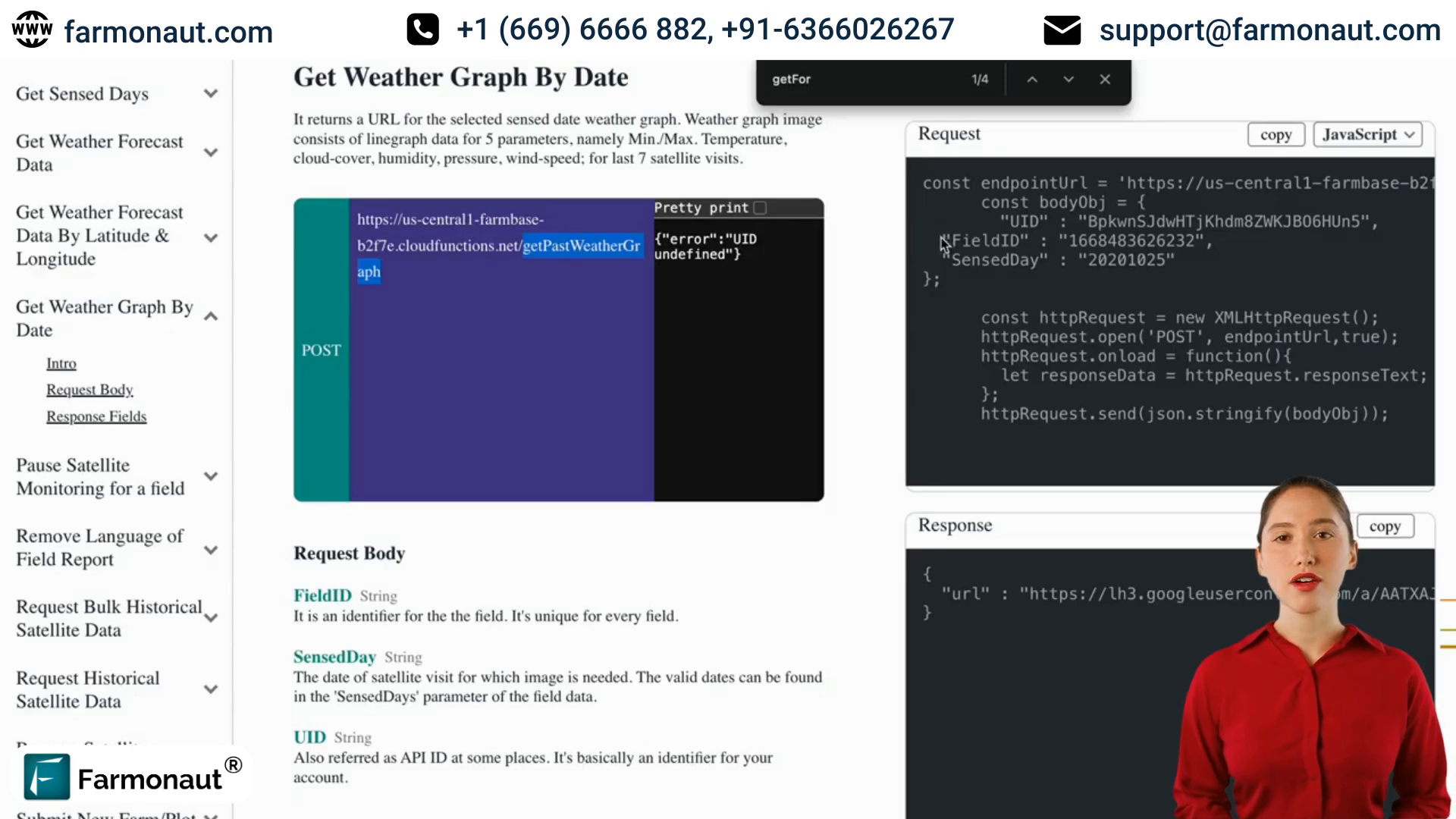Click the POST method label
The image size is (1456, 819).
tap(321, 350)
